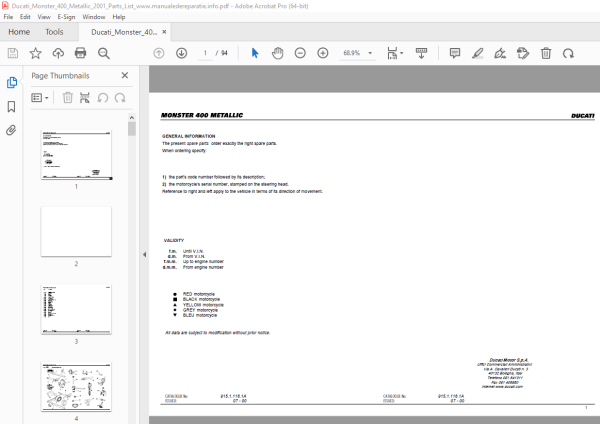Click the thumbnails panel page extract icon
The width and height of the screenshot is (600, 424).
(x=85, y=98)
